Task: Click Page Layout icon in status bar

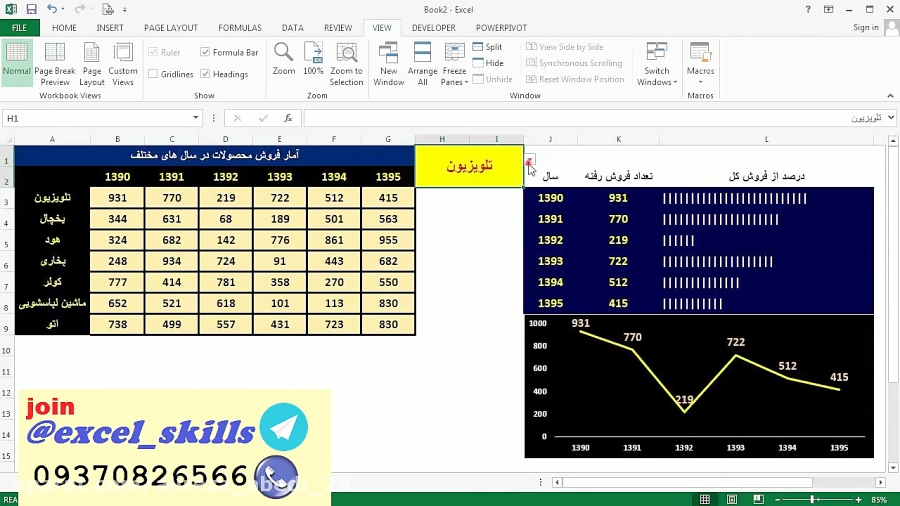Action: 732,500
